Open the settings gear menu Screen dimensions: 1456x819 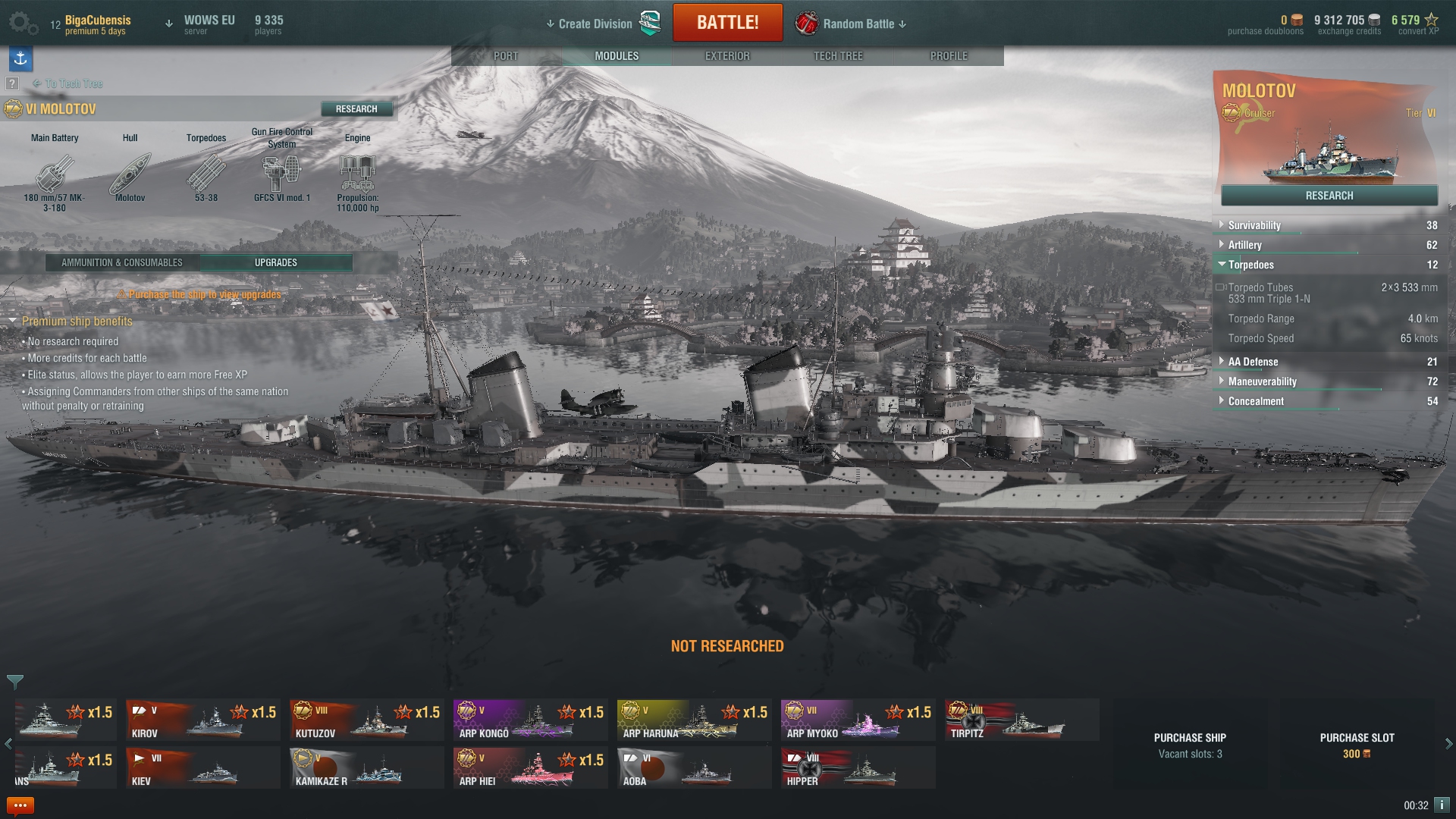pos(23,23)
